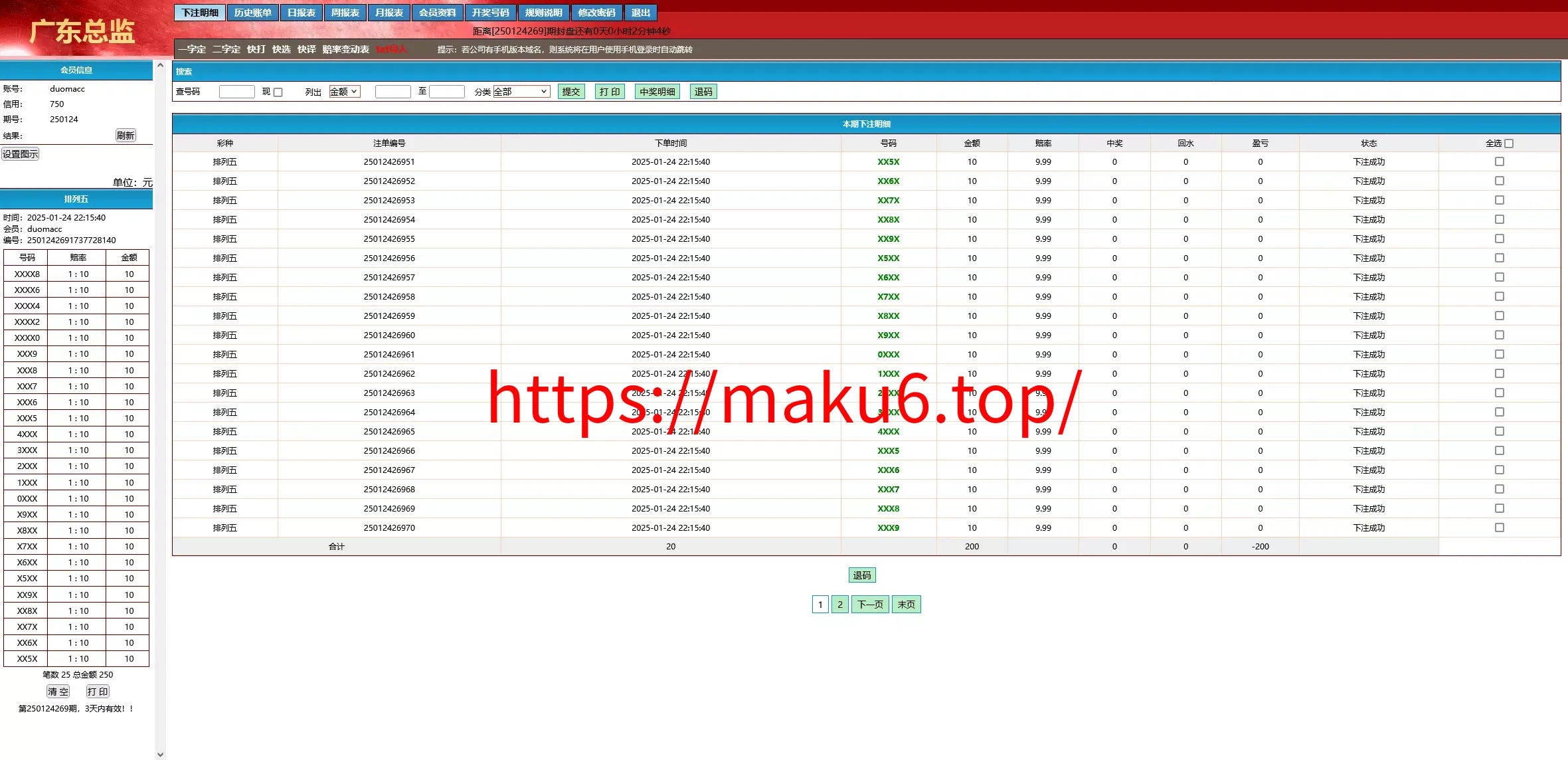Check the row for order 25012426964
Viewport: 1568px width, 760px height.
1500,412
